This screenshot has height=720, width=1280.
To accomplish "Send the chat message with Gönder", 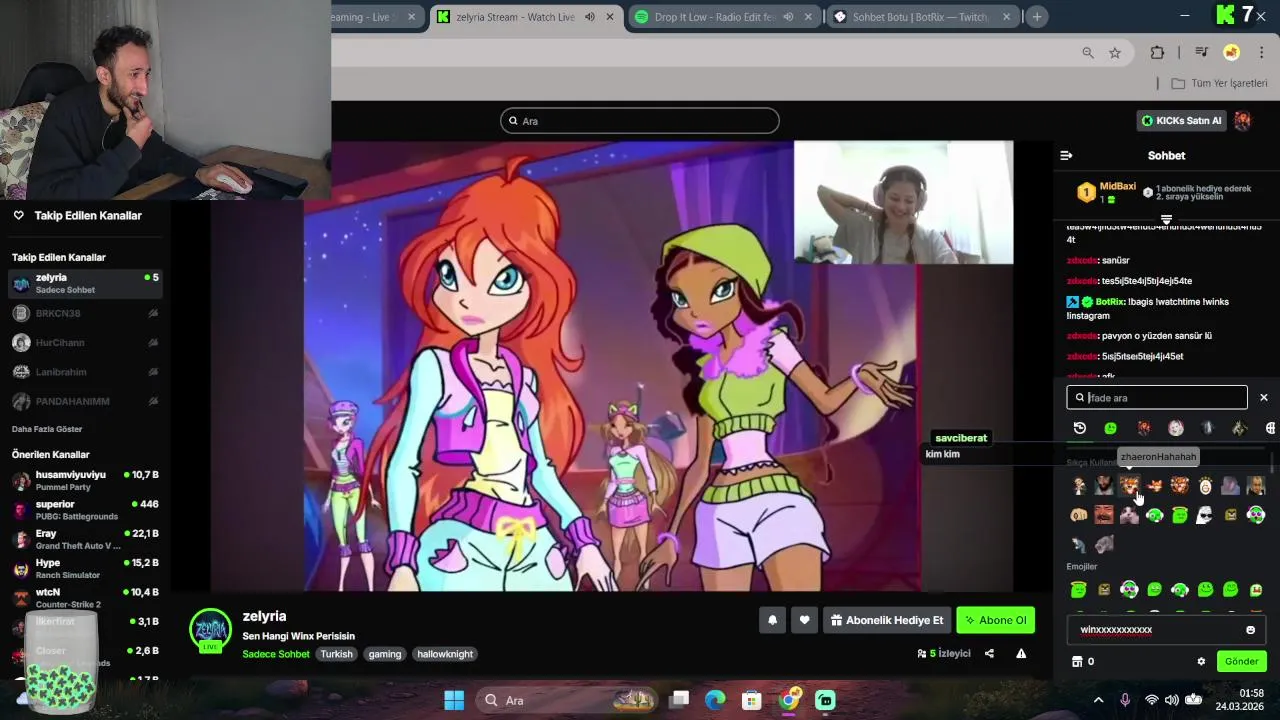I will [1241, 661].
